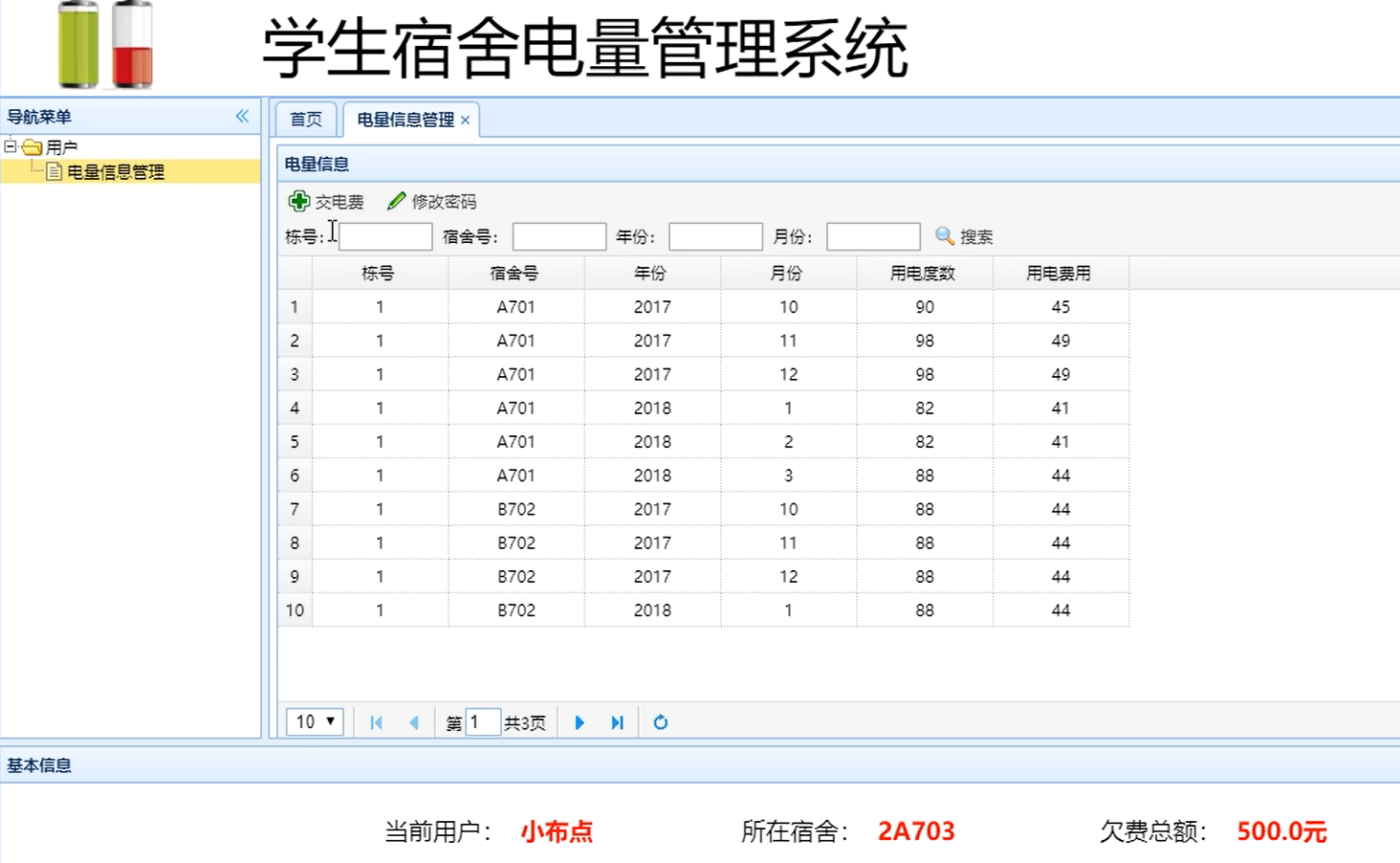This screenshot has width=1400, height=863.
Task: Click the green battery logo
Action: pyautogui.click(x=78, y=45)
